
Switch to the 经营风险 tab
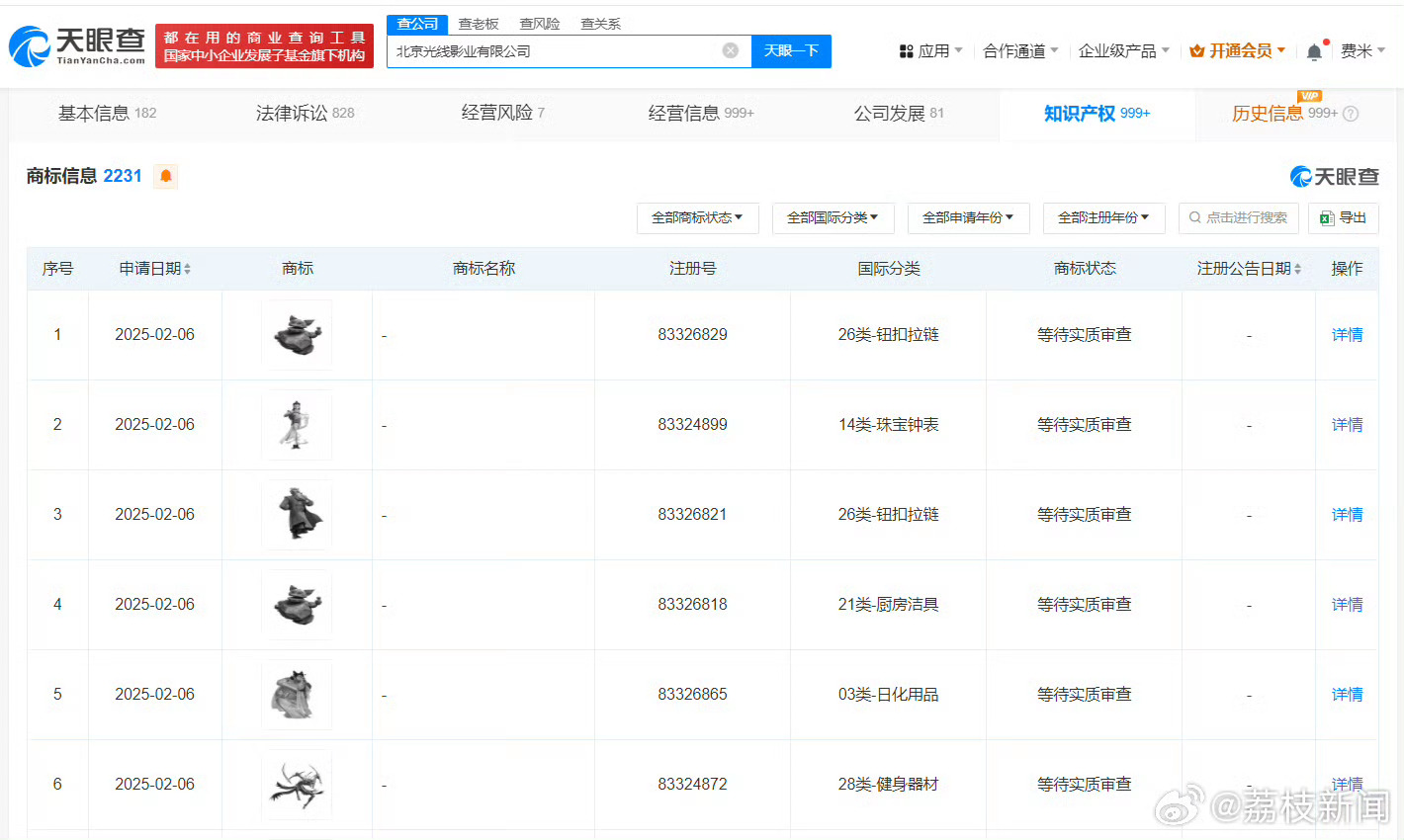502,114
